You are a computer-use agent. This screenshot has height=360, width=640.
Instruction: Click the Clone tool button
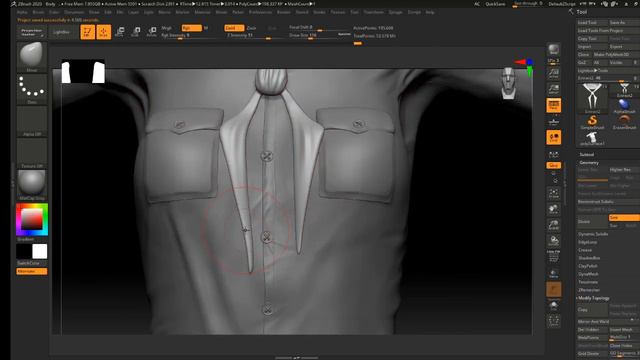(584, 54)
